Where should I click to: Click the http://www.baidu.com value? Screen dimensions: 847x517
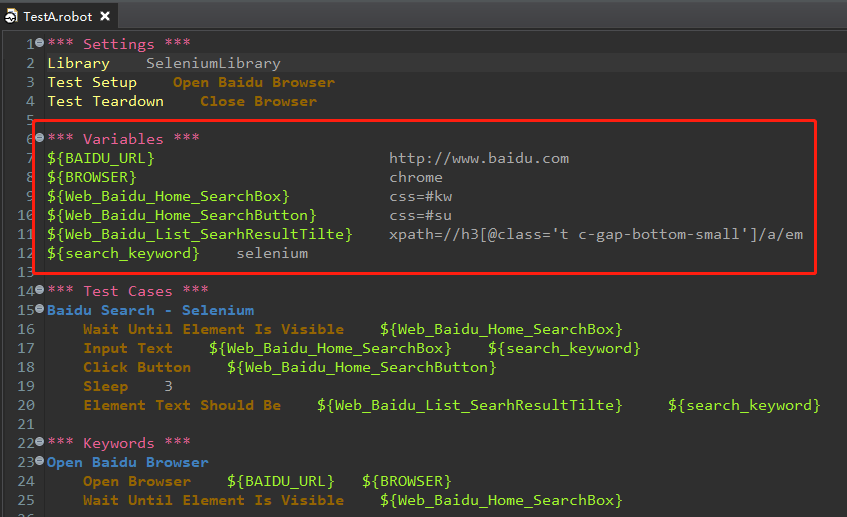point(479,158)
